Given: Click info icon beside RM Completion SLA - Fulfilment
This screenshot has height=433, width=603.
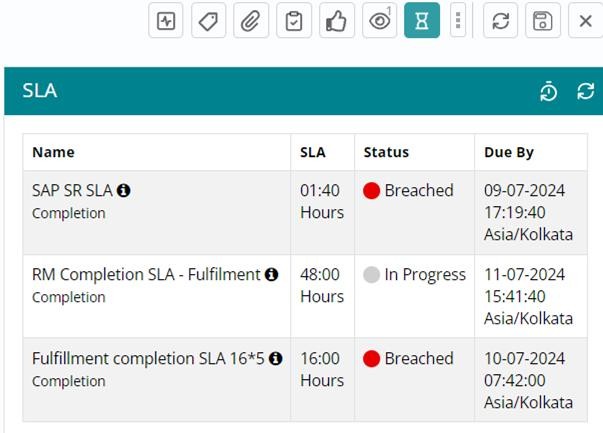Looking at the screenshot, I should [x=271, y=274].
